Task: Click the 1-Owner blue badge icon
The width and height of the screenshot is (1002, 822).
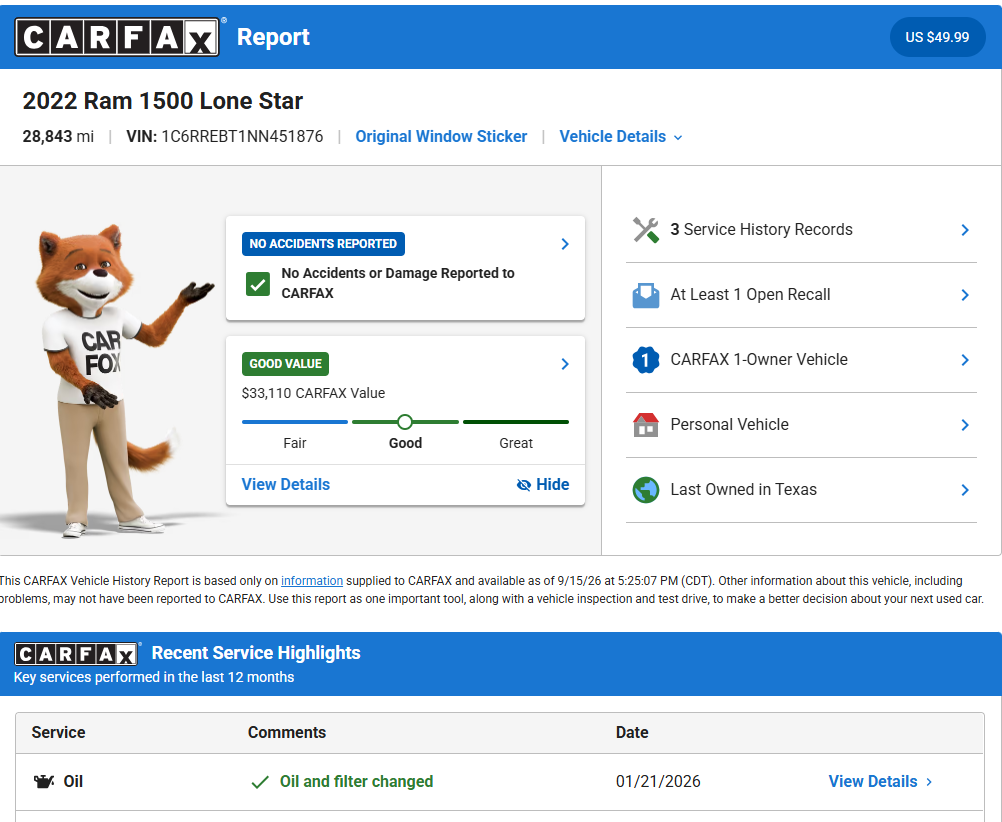Action: click(x=645, y=360)
